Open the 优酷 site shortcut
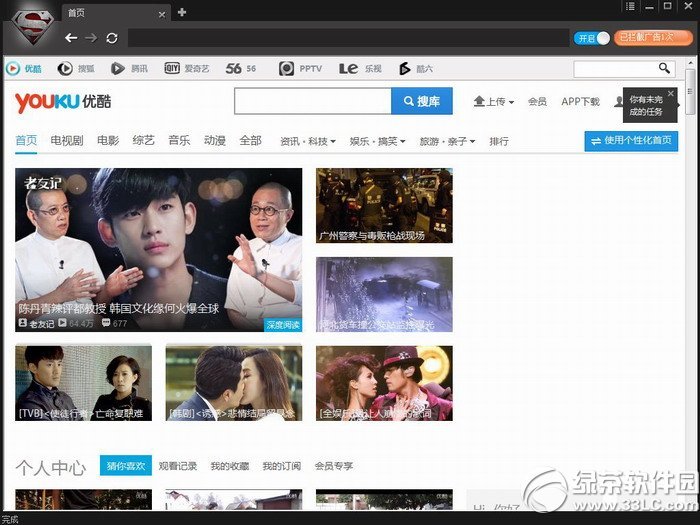This screenshot has height=525, width=700. pyautogui.click(x=24, y=69)
